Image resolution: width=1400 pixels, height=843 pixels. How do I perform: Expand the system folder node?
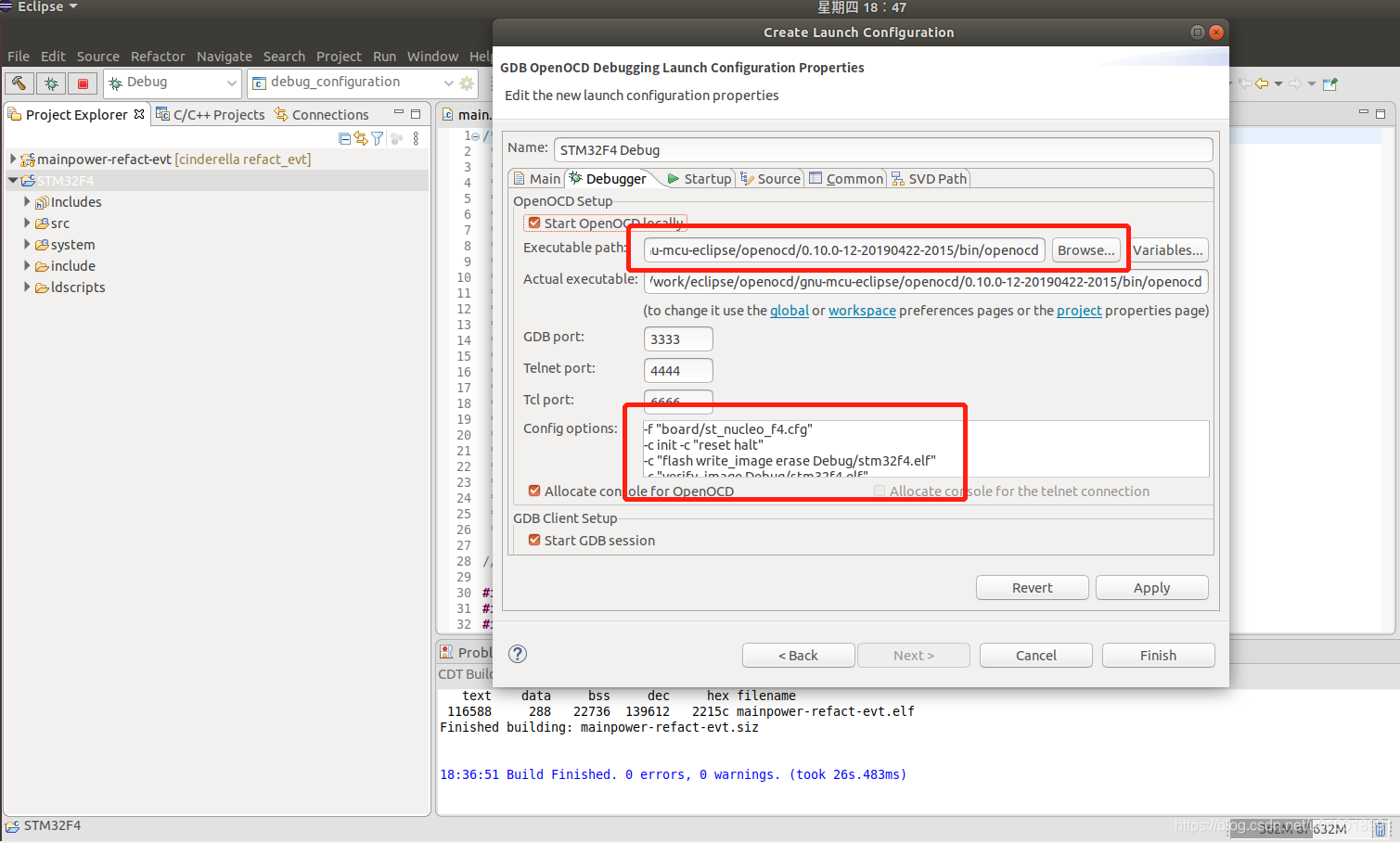(27, 244)
